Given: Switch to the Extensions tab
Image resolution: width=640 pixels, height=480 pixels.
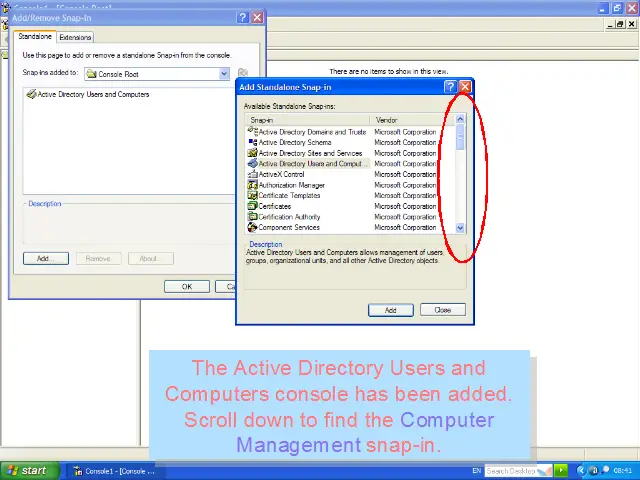Looking at the screenshot, I should tap(75, 37).
